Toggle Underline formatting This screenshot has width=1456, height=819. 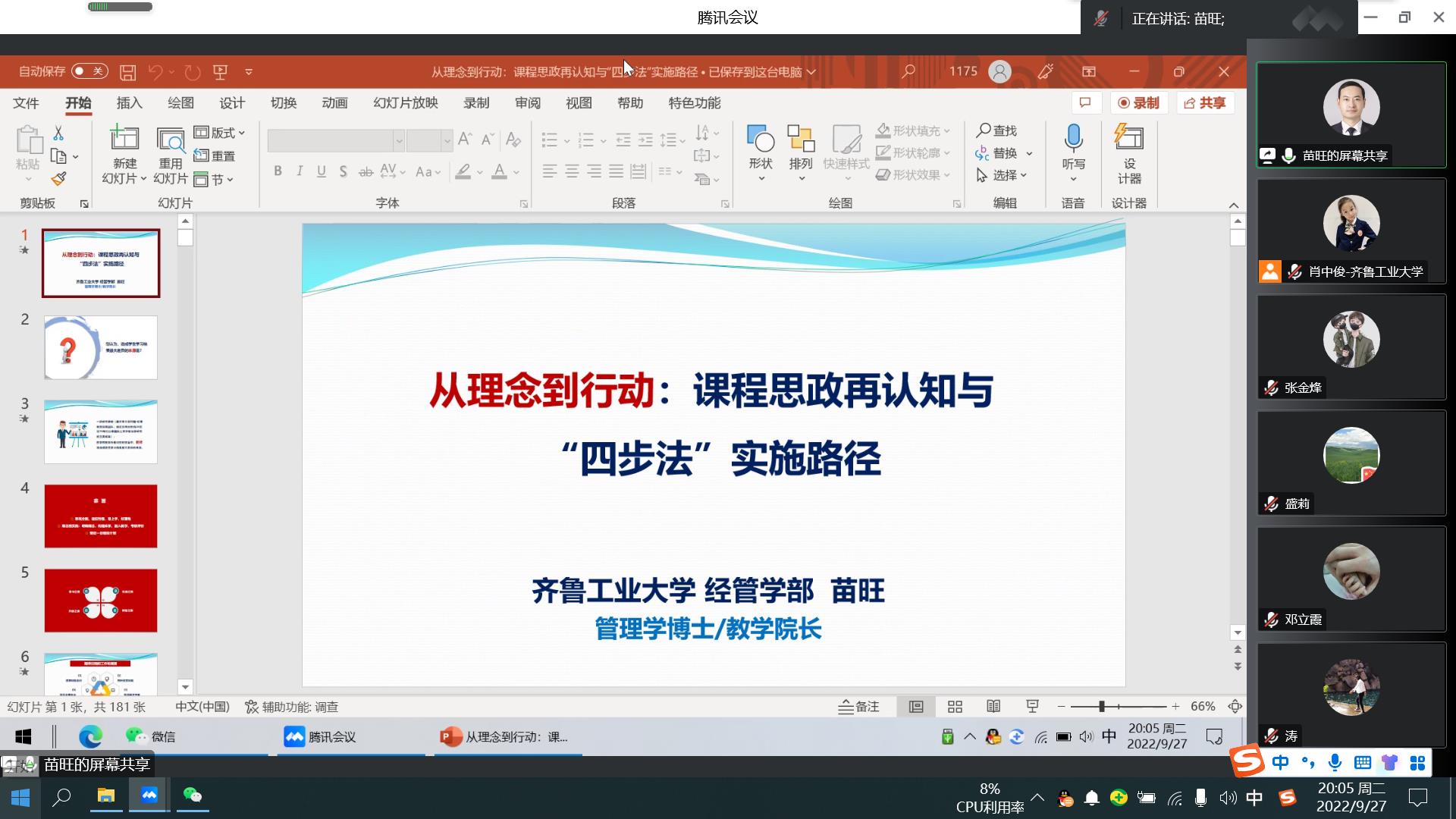tap(322, 171)
